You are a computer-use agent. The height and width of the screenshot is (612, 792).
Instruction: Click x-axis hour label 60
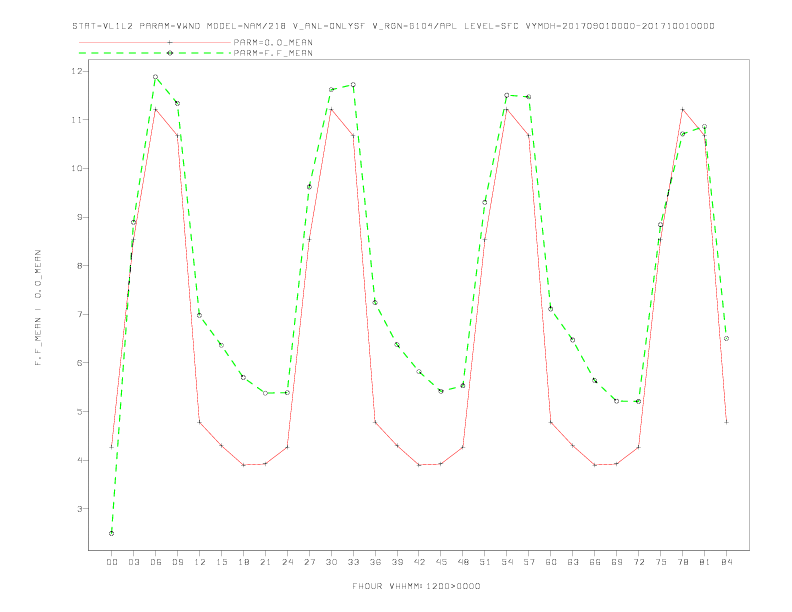[x=551, y=562]
